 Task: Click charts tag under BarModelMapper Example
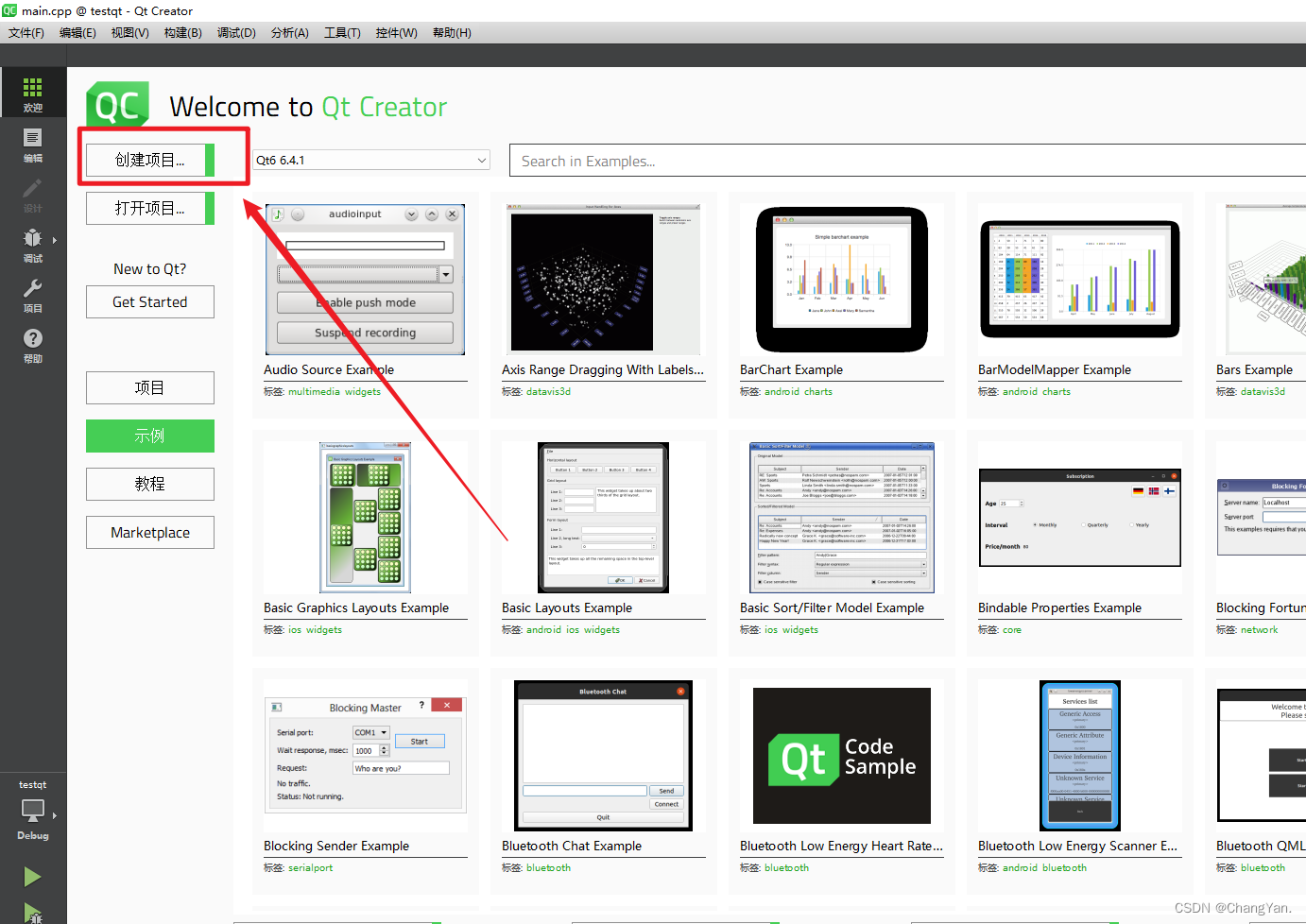point(1057,391)
